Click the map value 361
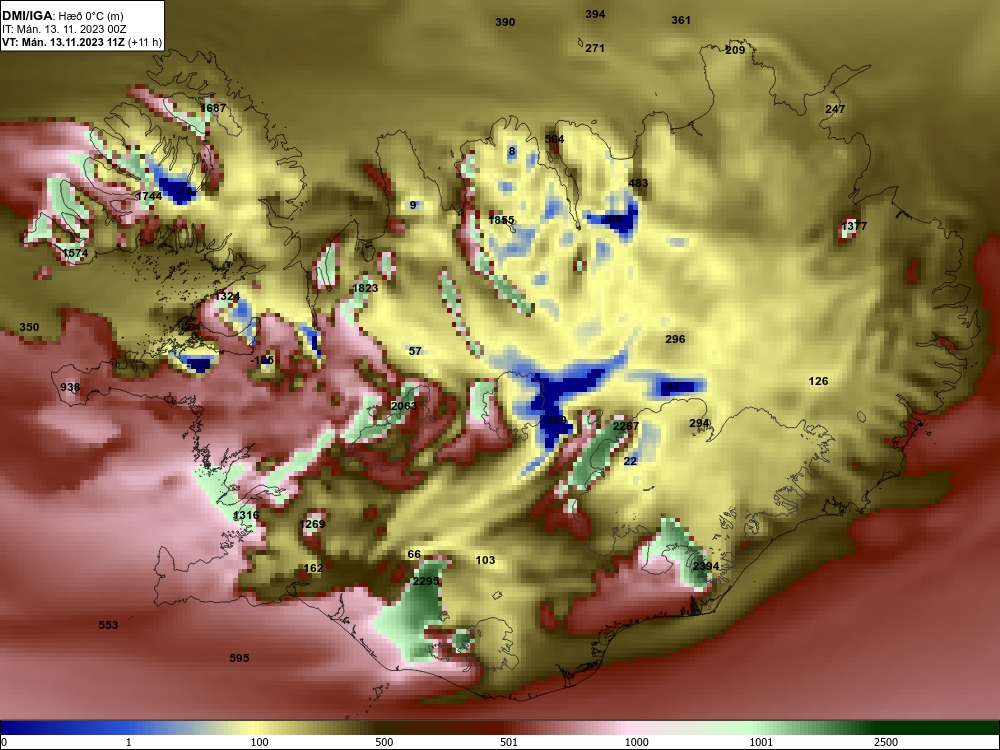The height and width of the screenshot is (750, 1000). point(681,20)
